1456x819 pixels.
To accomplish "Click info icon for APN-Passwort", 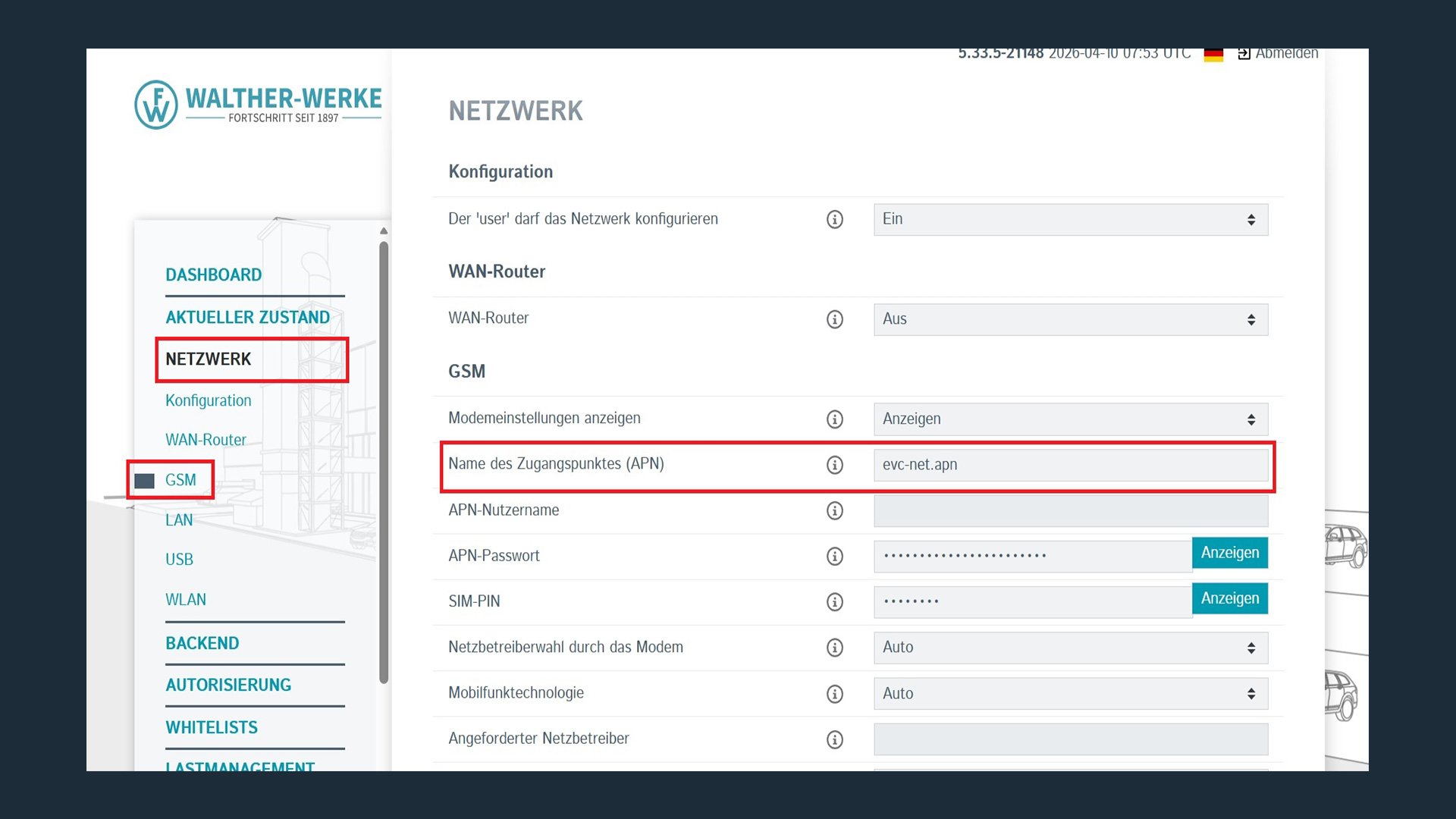I will tap(834, 556).
